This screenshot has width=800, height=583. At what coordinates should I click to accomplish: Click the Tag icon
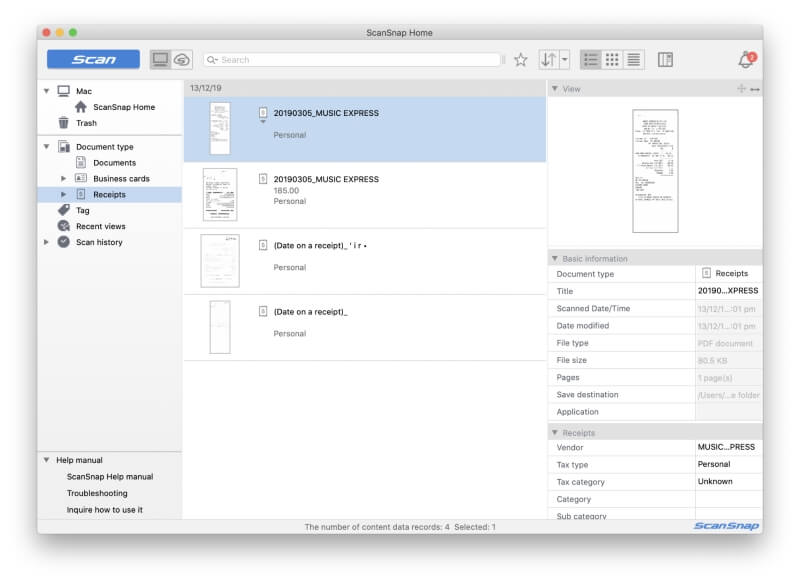tap(64, 210)
